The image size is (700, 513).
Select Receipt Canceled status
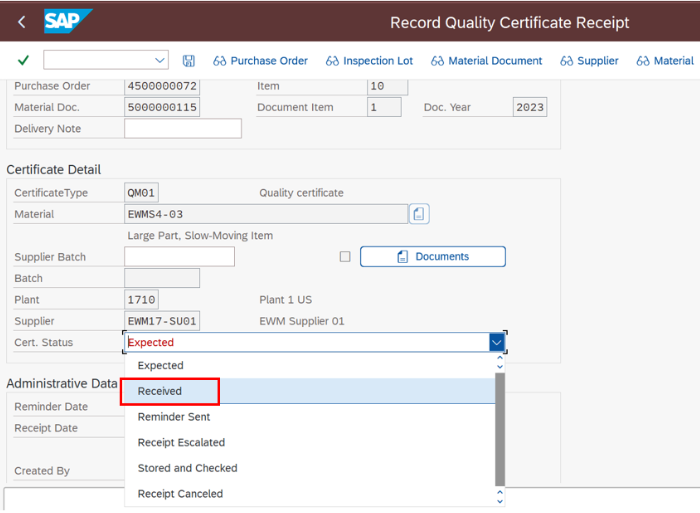pyautogui.click(x=310, y=494)
